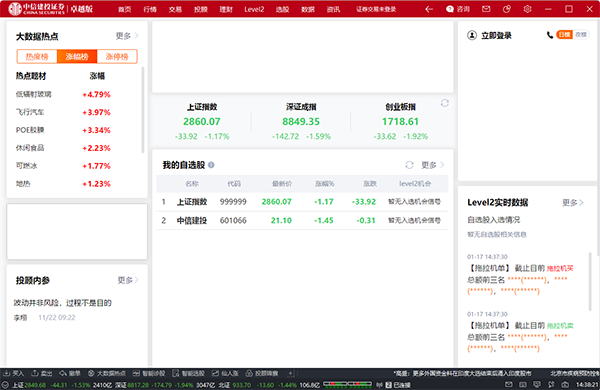Screen dimensions: 600x390
Task: Click the plus icon in bottom toolbar
Action: (290, 373)
